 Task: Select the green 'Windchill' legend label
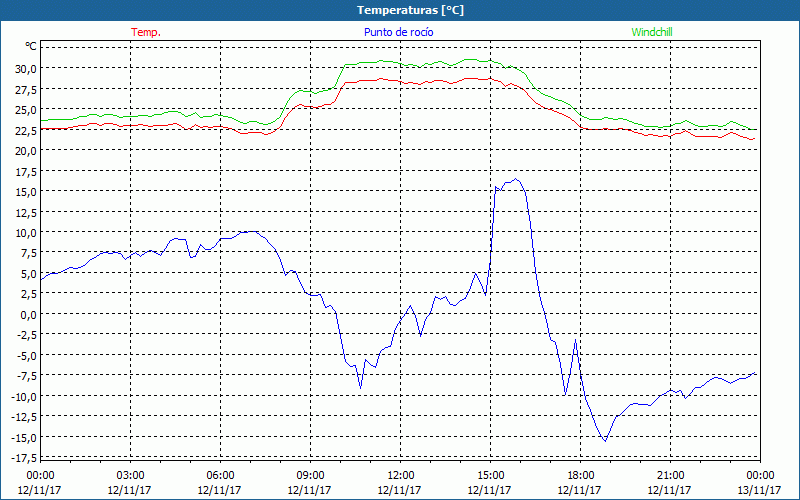point(652,32)
